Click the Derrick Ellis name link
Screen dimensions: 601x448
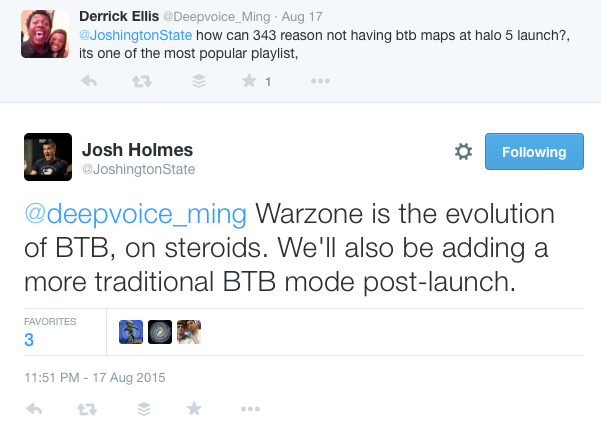(x=119, y=16)
